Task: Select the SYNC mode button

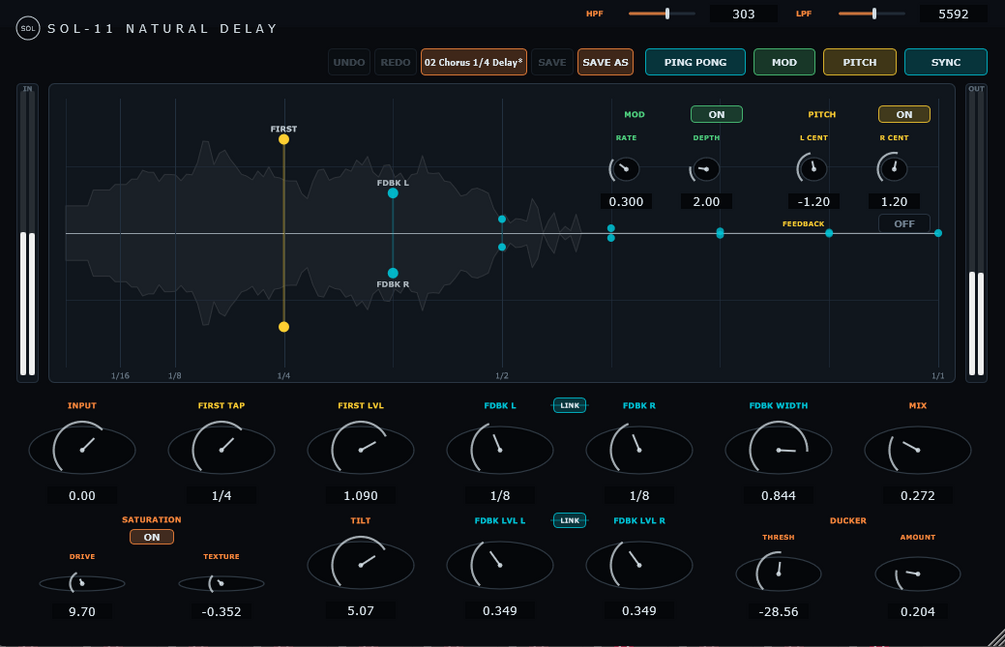Action: coord(945,62)
